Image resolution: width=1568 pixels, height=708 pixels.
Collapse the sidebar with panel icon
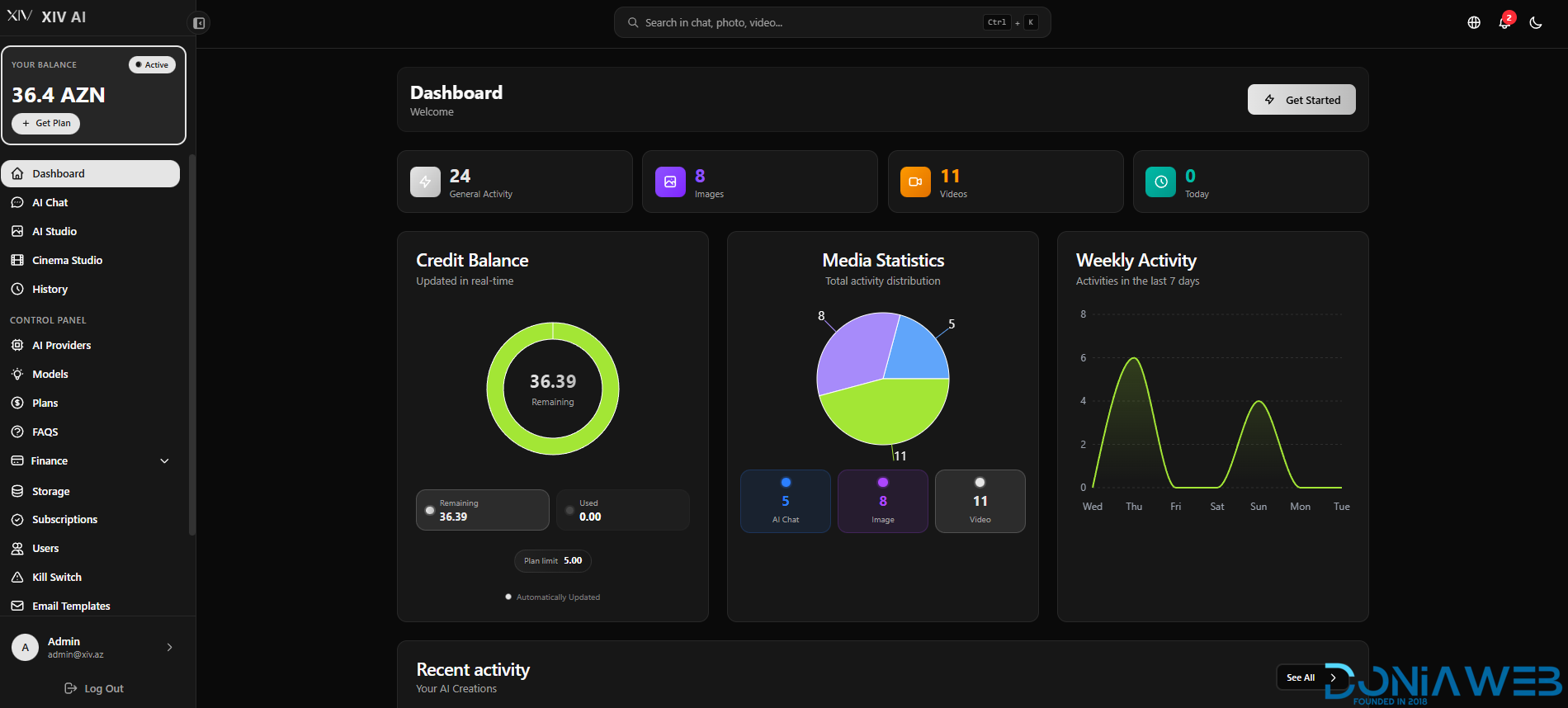[x=199, y=23]
